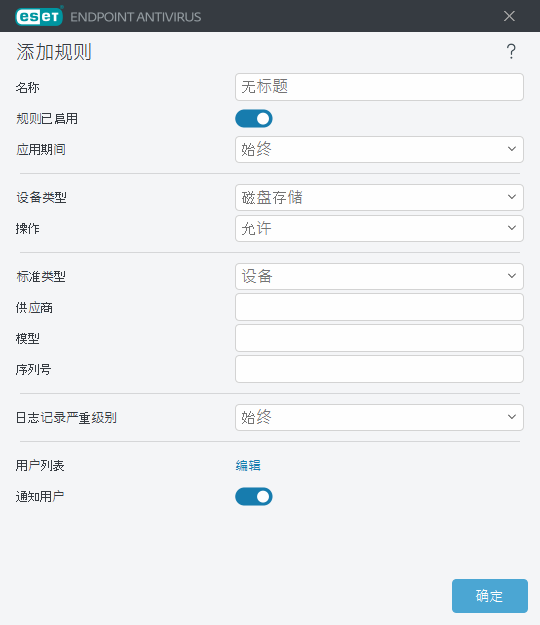540x625 pixels.
Task: Expand the 标准类型 dropdown showing 设备
Action: click(379, 276)
